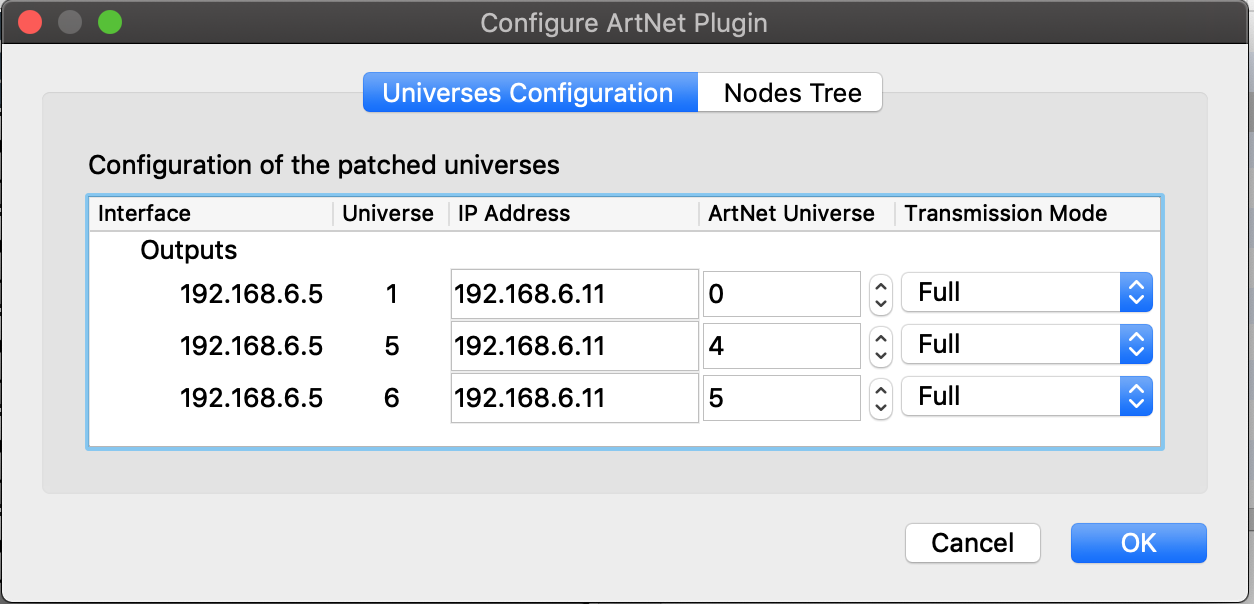Viewport: 1254px width, 604px height.
Task: Click the stepper next to ArtNet Universe 4
Action: coord(880,346)
